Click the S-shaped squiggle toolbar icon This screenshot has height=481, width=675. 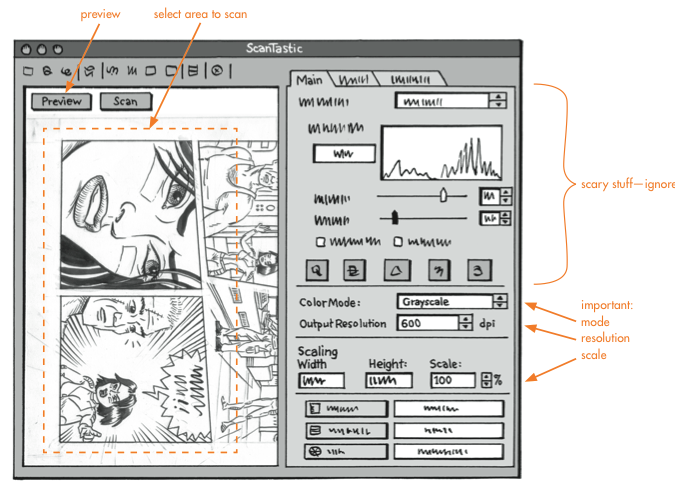(112, 70)
